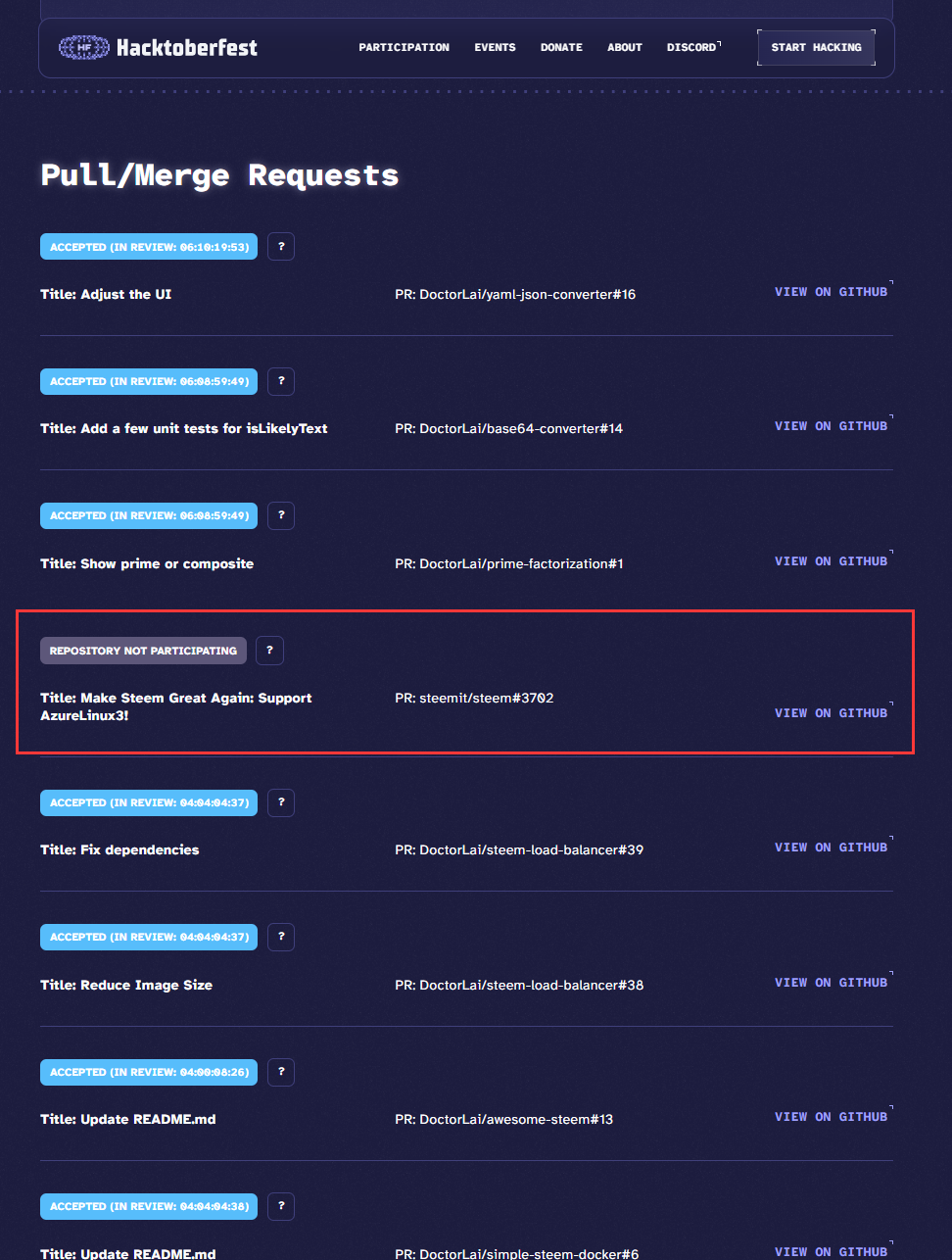Screen dimensions: 952x1260
Task: Click question mark for Reduce Image Size status
Action: coord(281,937)
